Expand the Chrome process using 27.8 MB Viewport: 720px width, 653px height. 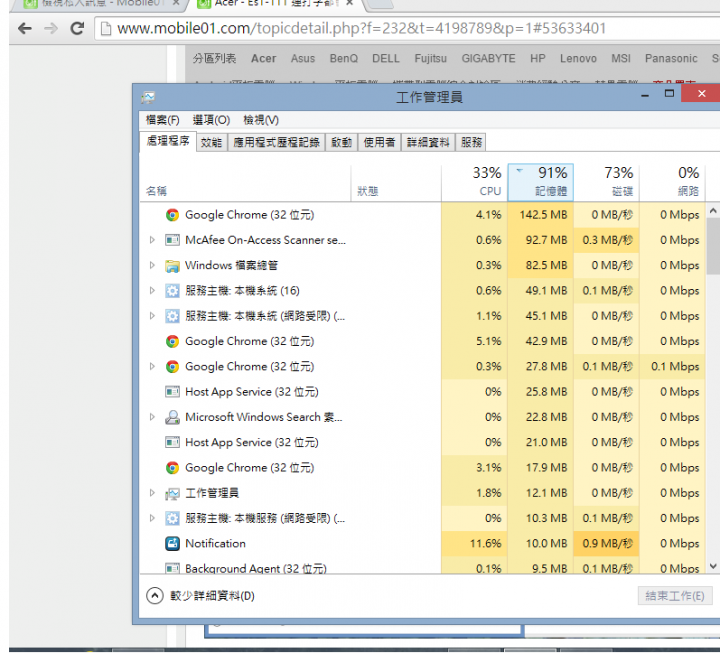[x=152, y=366]
